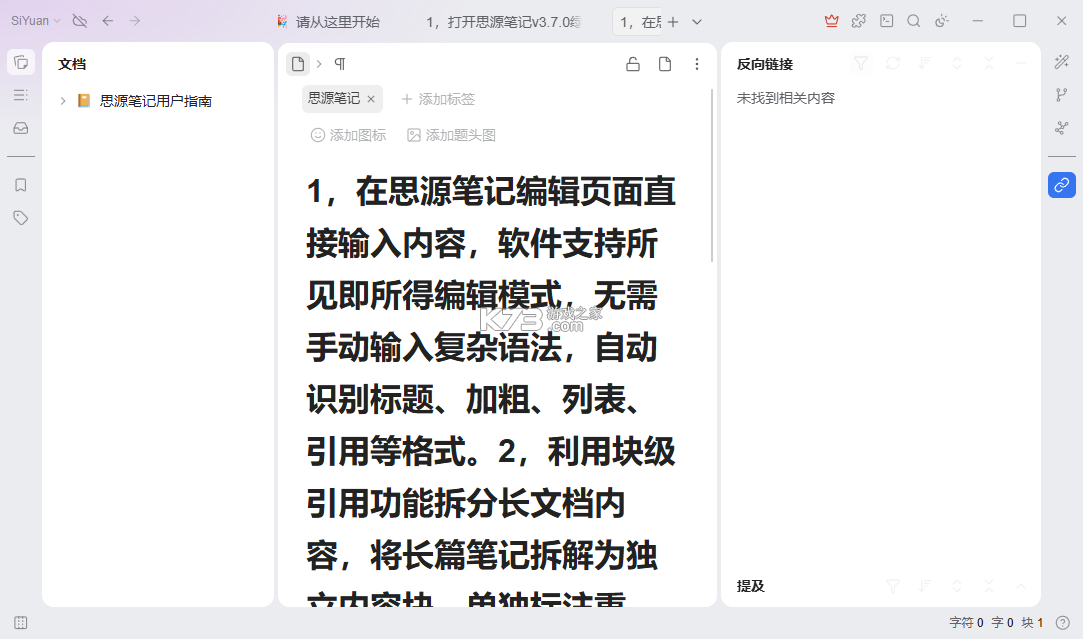This screenshot has height=639, width=1083.
Task: Open the branch-shaped graph dock icon
Action: point(1062,95)
